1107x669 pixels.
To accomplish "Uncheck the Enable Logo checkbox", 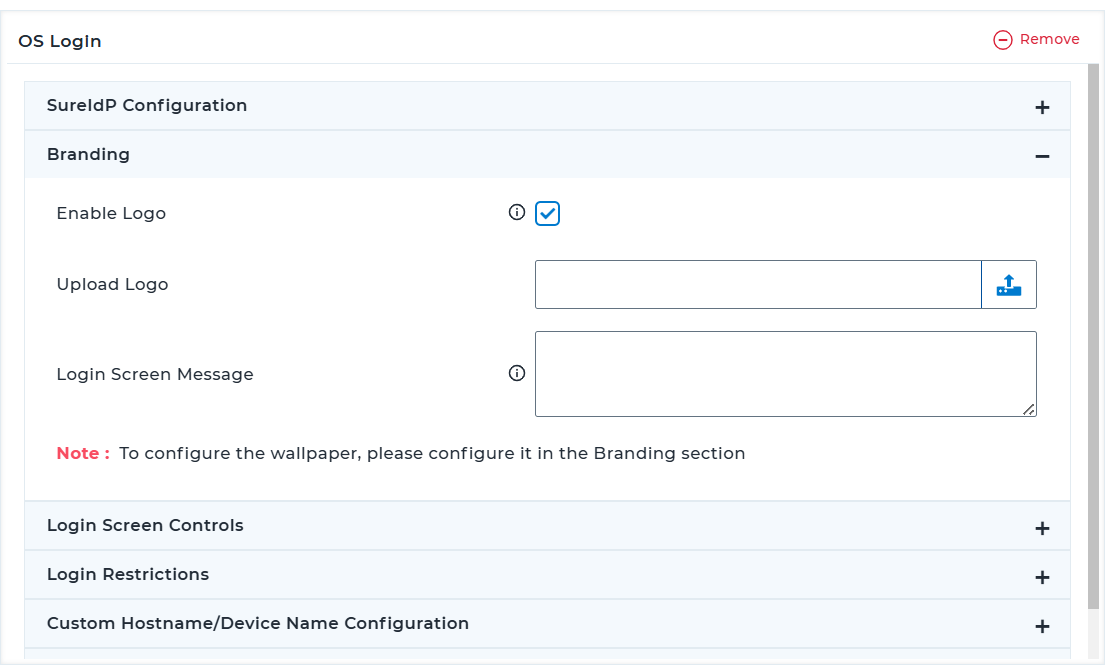I will pyautogui.click(x=547, y=213).
